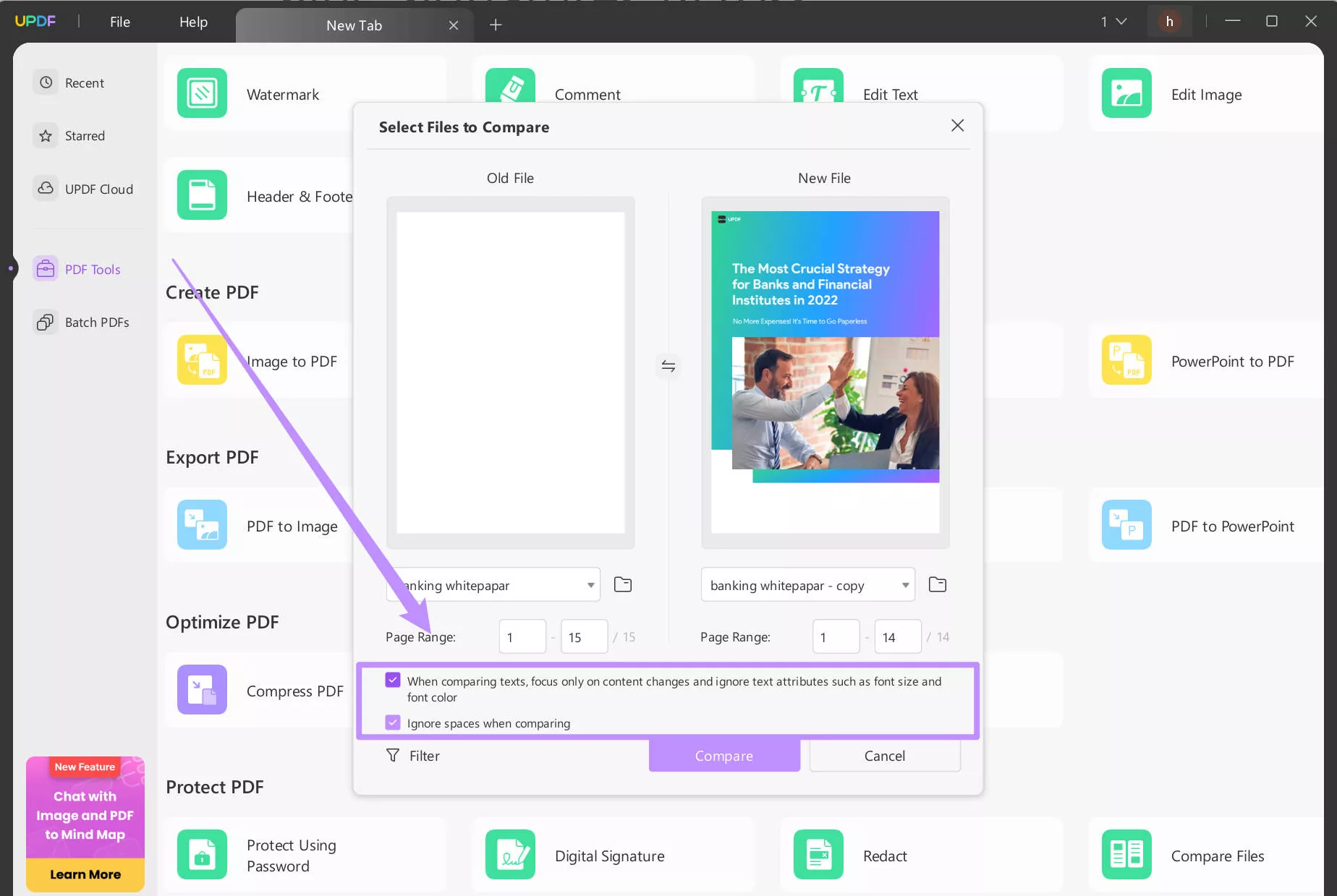
Task: Open the Recent section in sidebar
Action: pos(69,82)
